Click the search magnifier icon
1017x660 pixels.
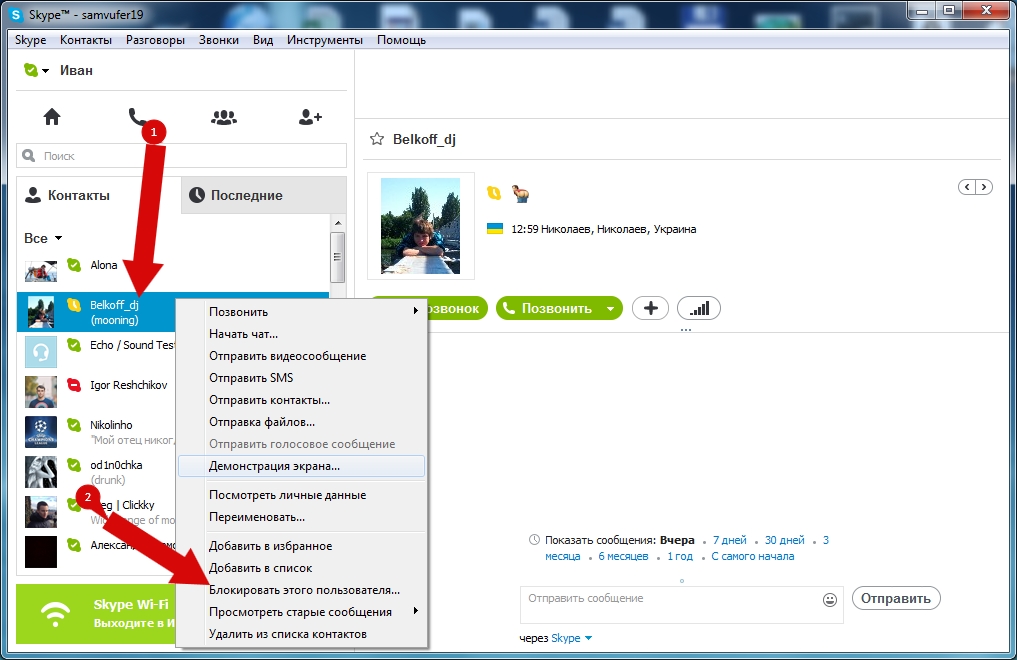(29, 156)
